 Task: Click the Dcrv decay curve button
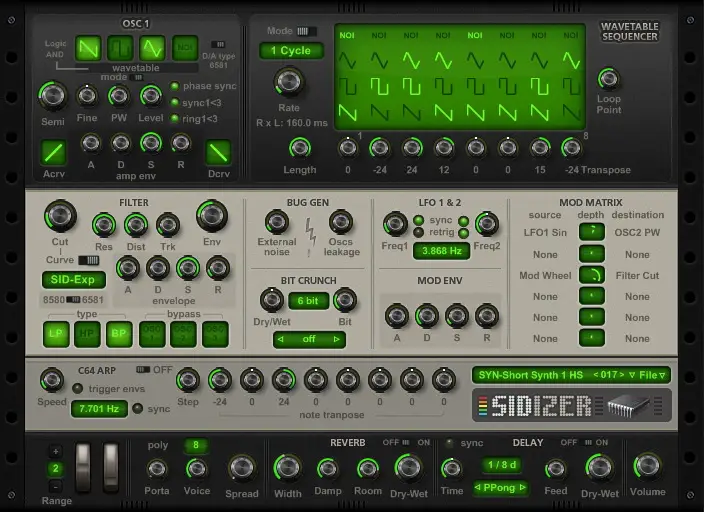point(219,153)
